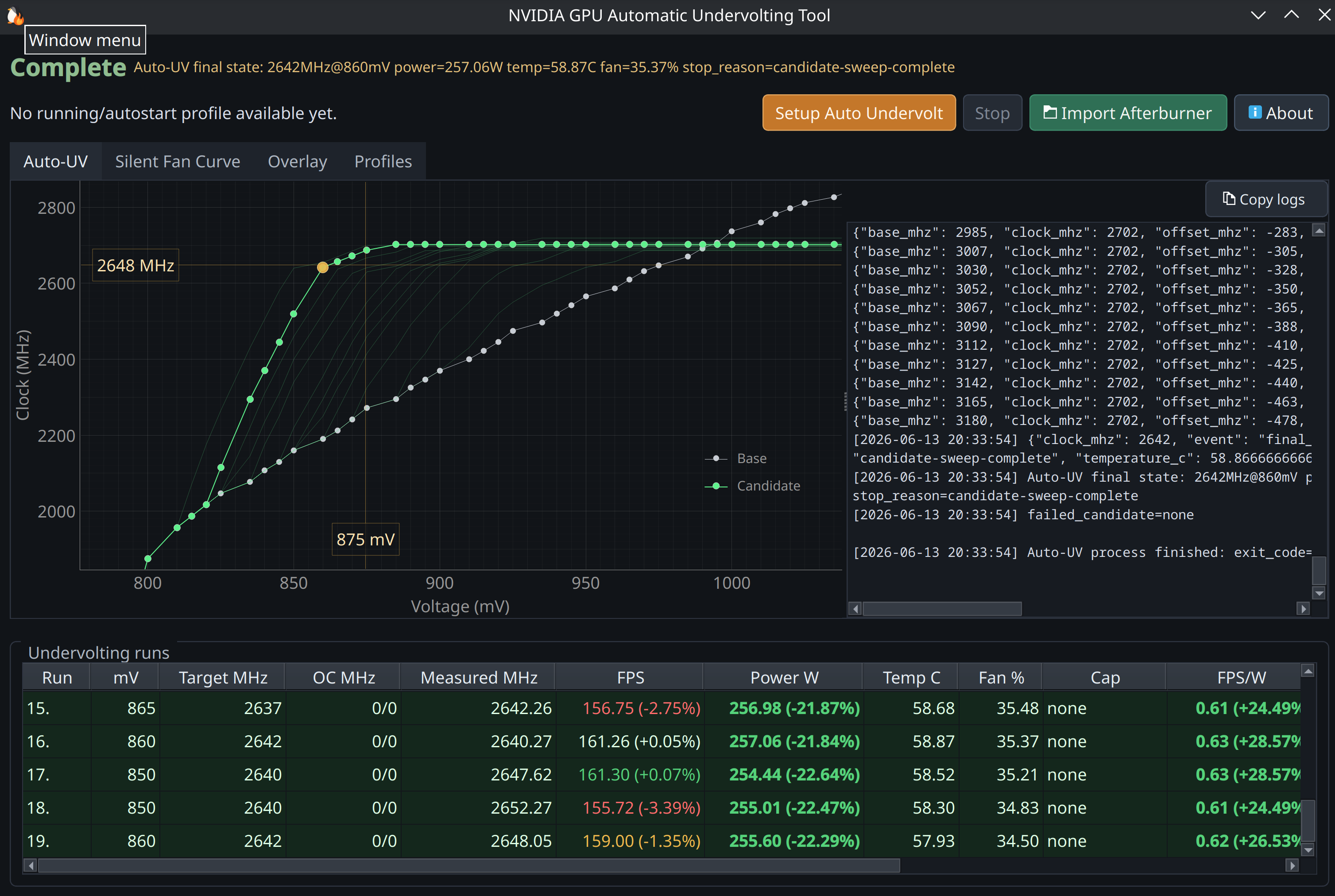The height and width of the screenshot is (896, 1335).
Task: Select the run number cell "18."
Action: (x=56, y=808)
